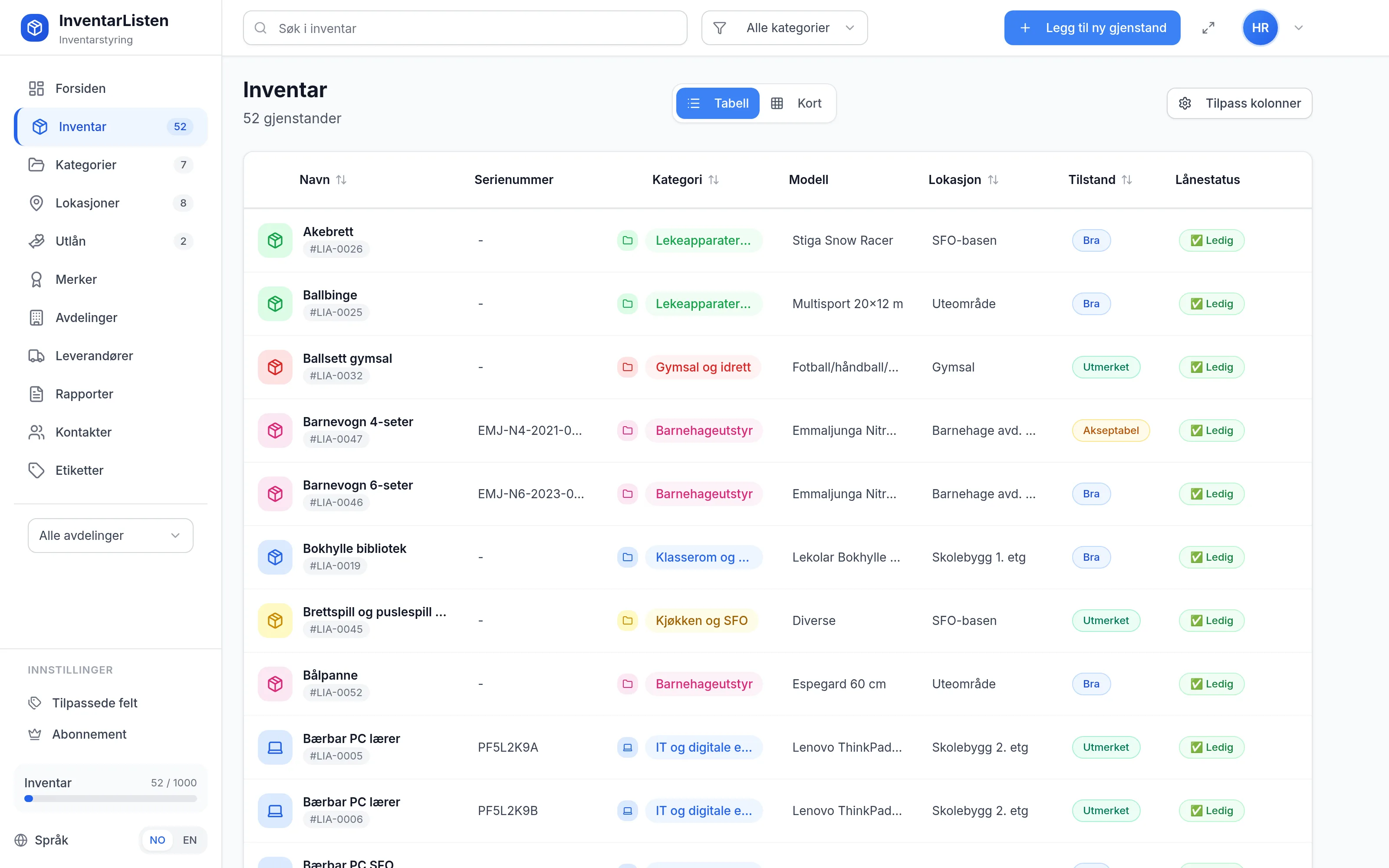
Task: Click the Inventar 52/1000 usage progress bar
Action: (x=110, y=799)
